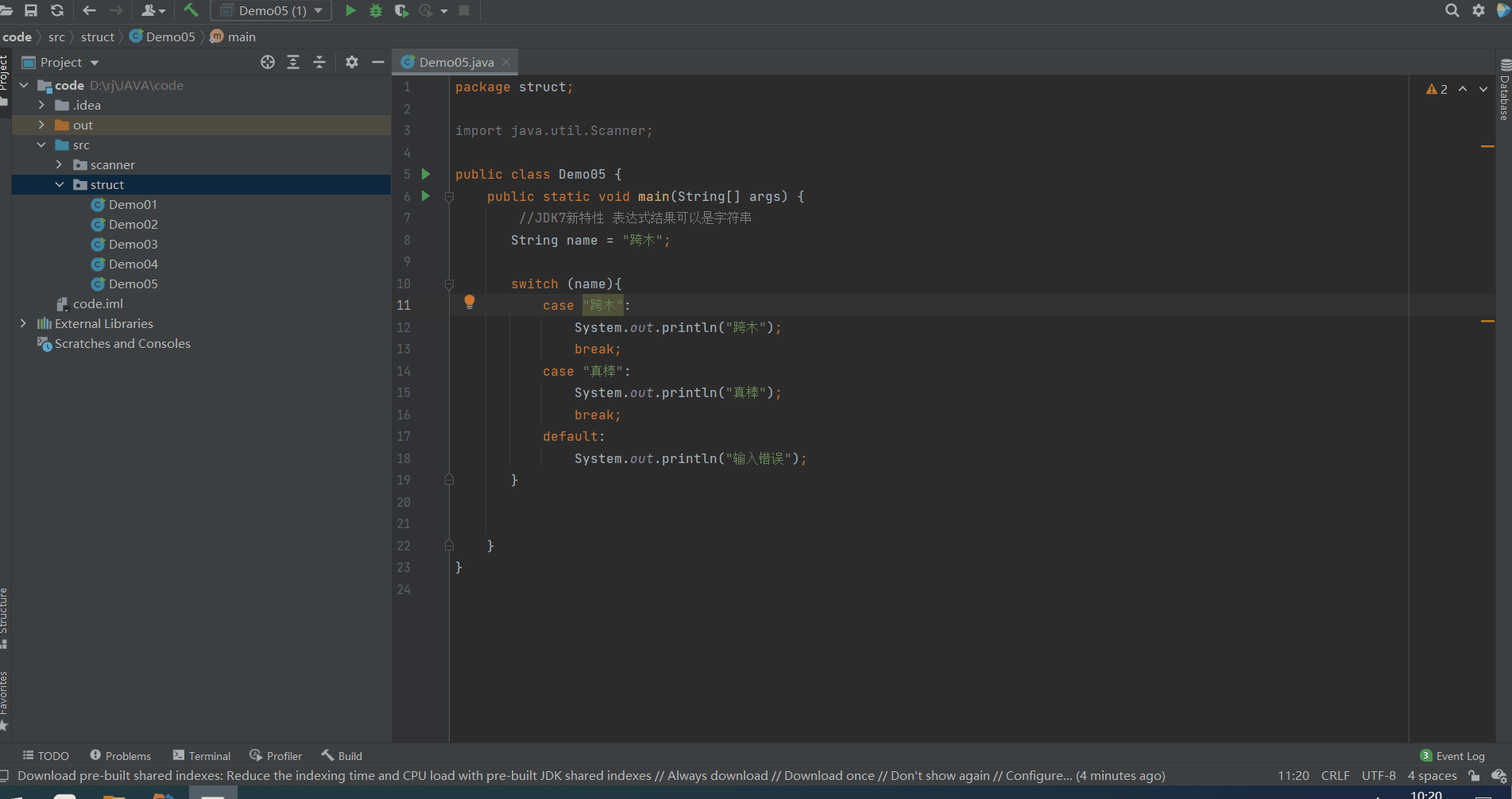The height and width of the screenshot is (799, 1512).
Task: Click run gutter arrow beside class Demo05
Action: (426, 174)
